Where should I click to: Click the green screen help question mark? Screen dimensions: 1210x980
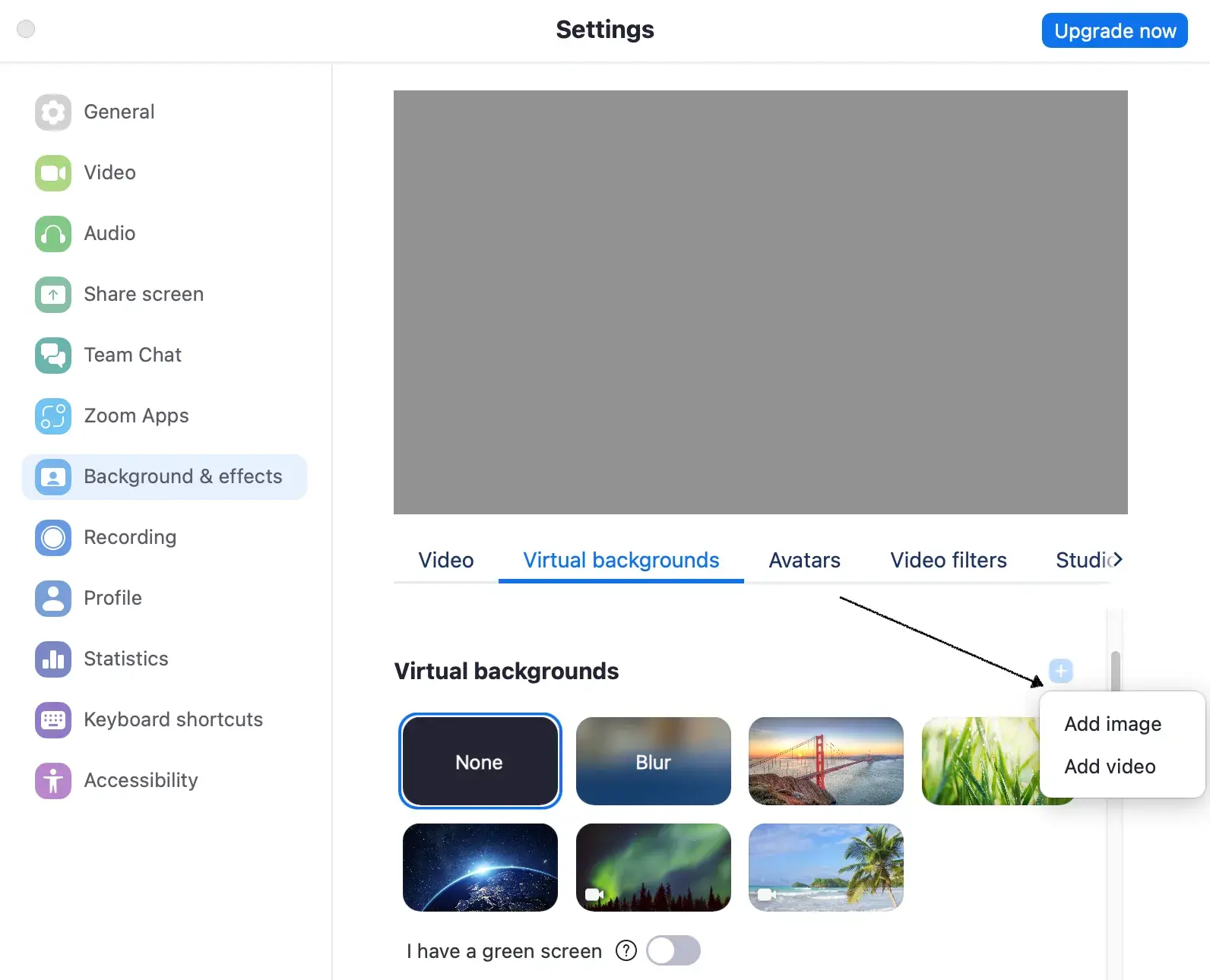[626, 950]
